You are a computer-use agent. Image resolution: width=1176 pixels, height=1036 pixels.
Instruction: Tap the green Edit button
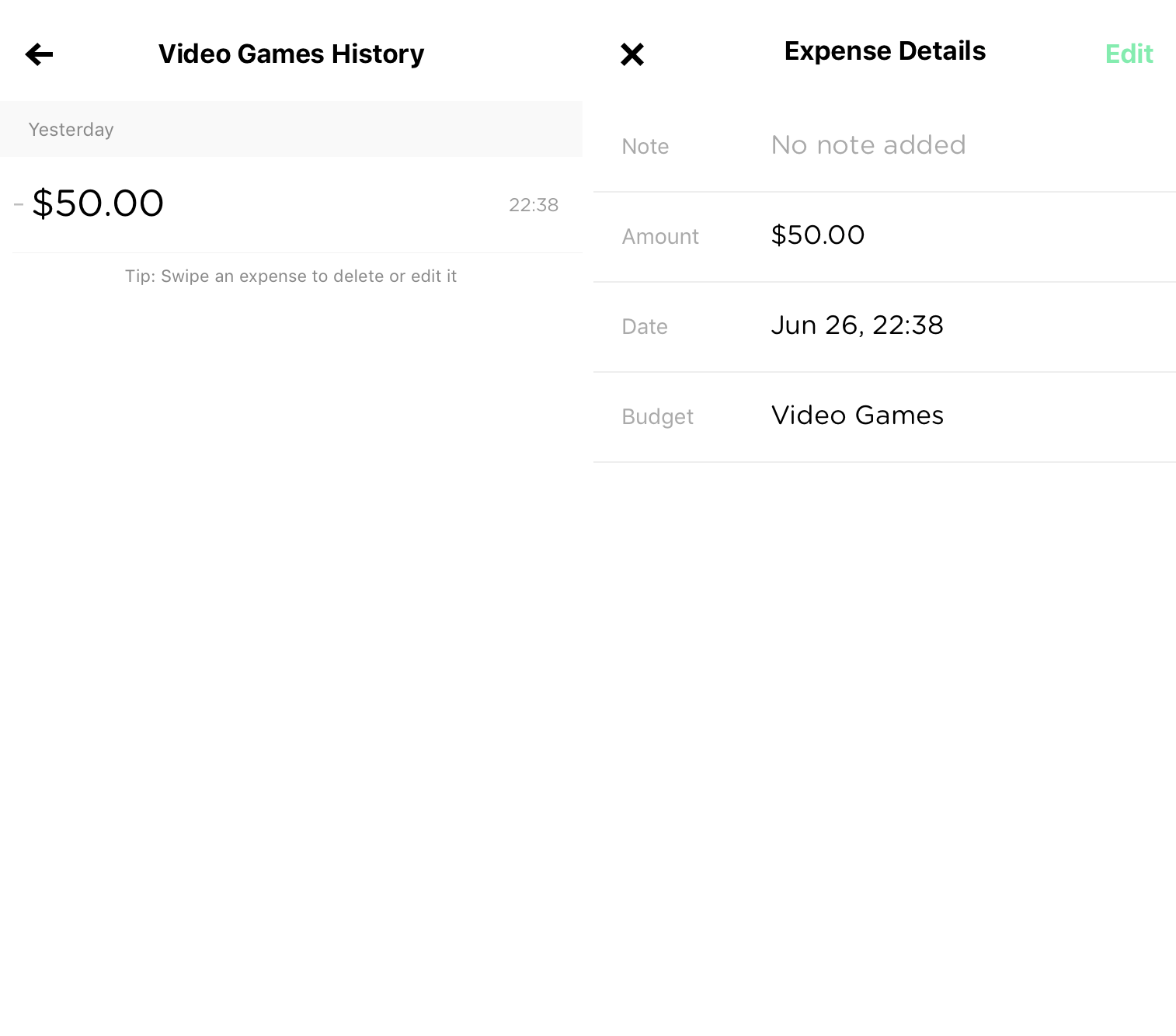1129,54
